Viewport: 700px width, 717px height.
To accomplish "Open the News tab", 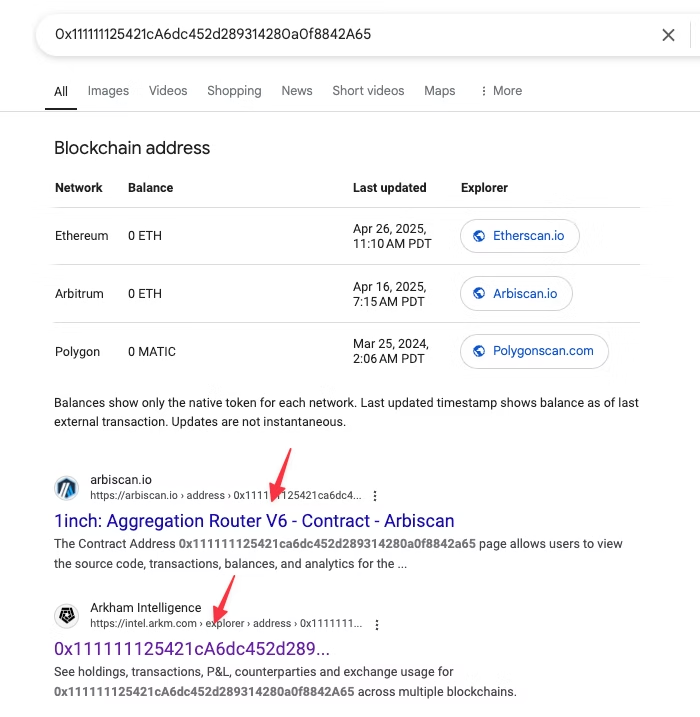I will (297, 91).
